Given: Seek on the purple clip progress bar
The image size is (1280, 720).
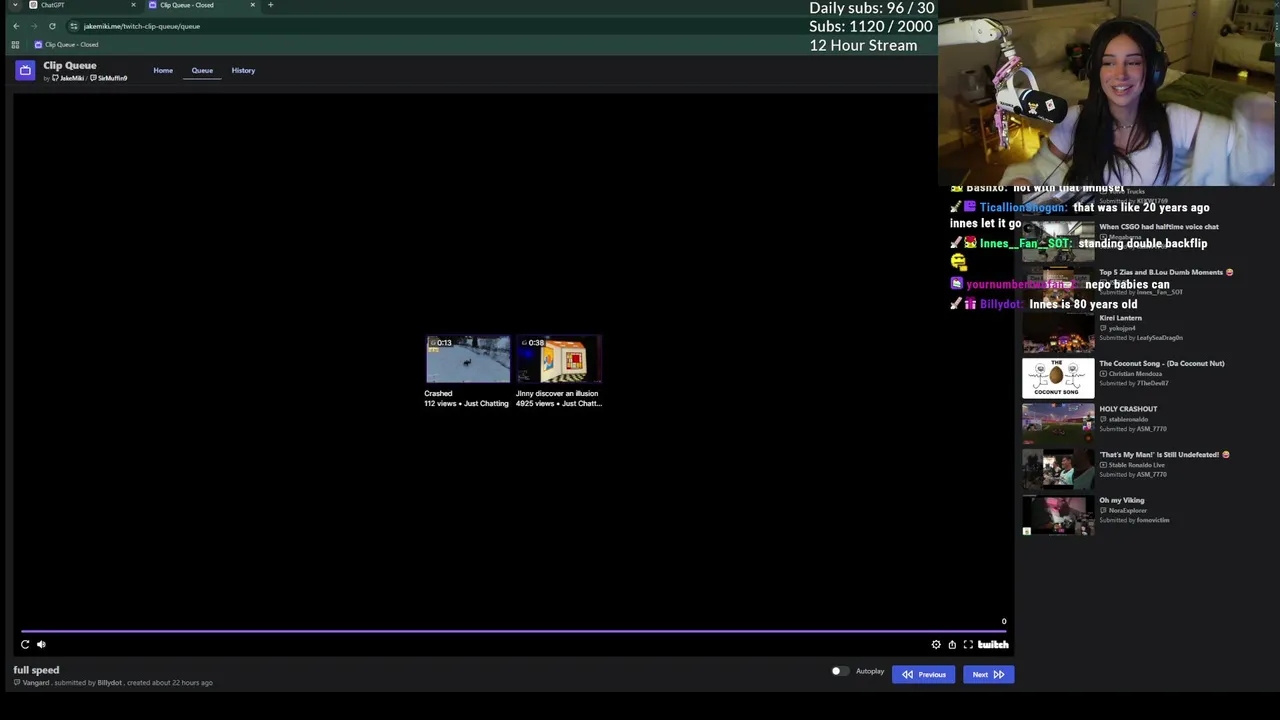Looking at the screenshot, I should tap(514, 631).
